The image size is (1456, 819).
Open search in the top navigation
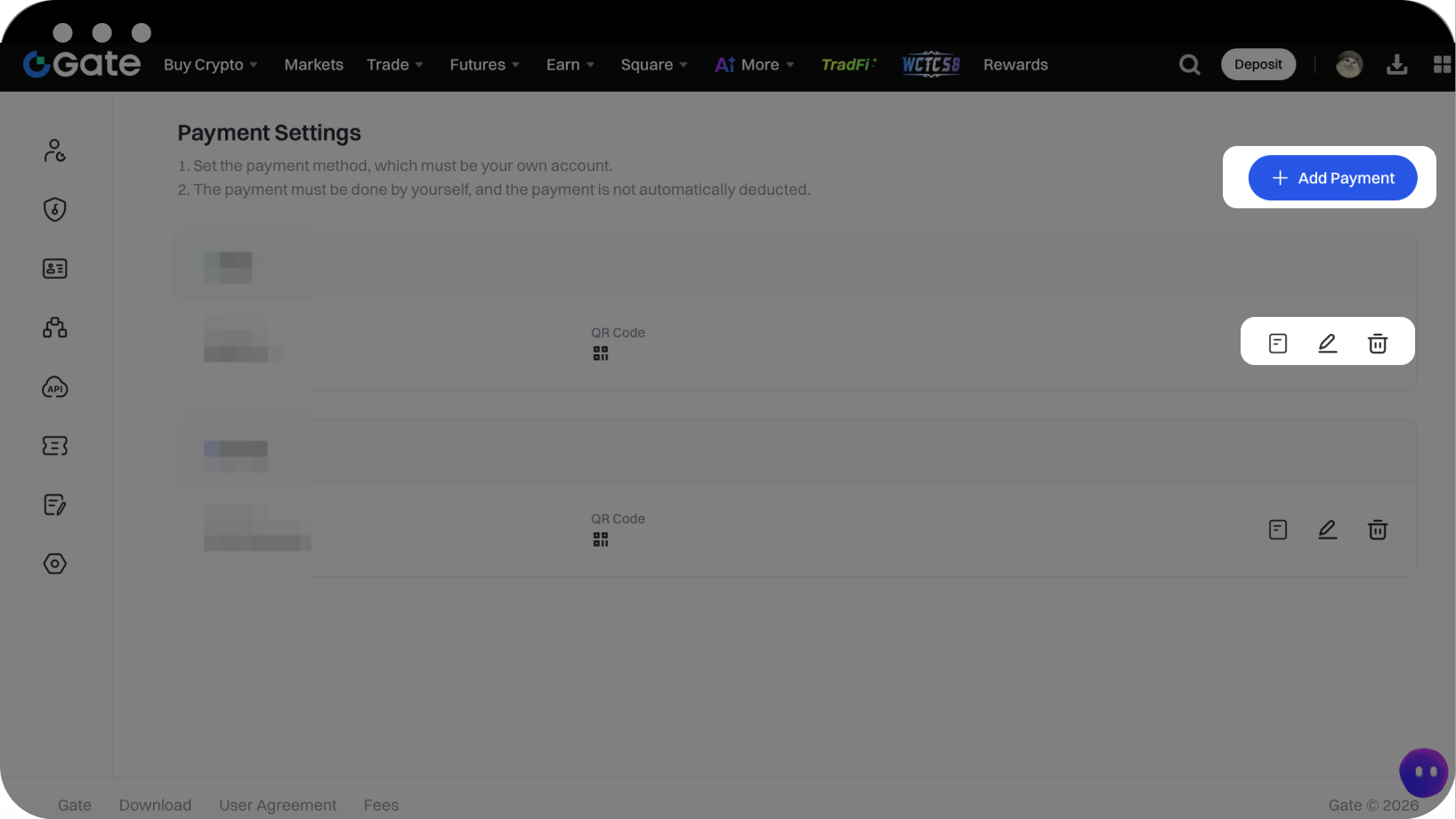(x=1189, y=65)
